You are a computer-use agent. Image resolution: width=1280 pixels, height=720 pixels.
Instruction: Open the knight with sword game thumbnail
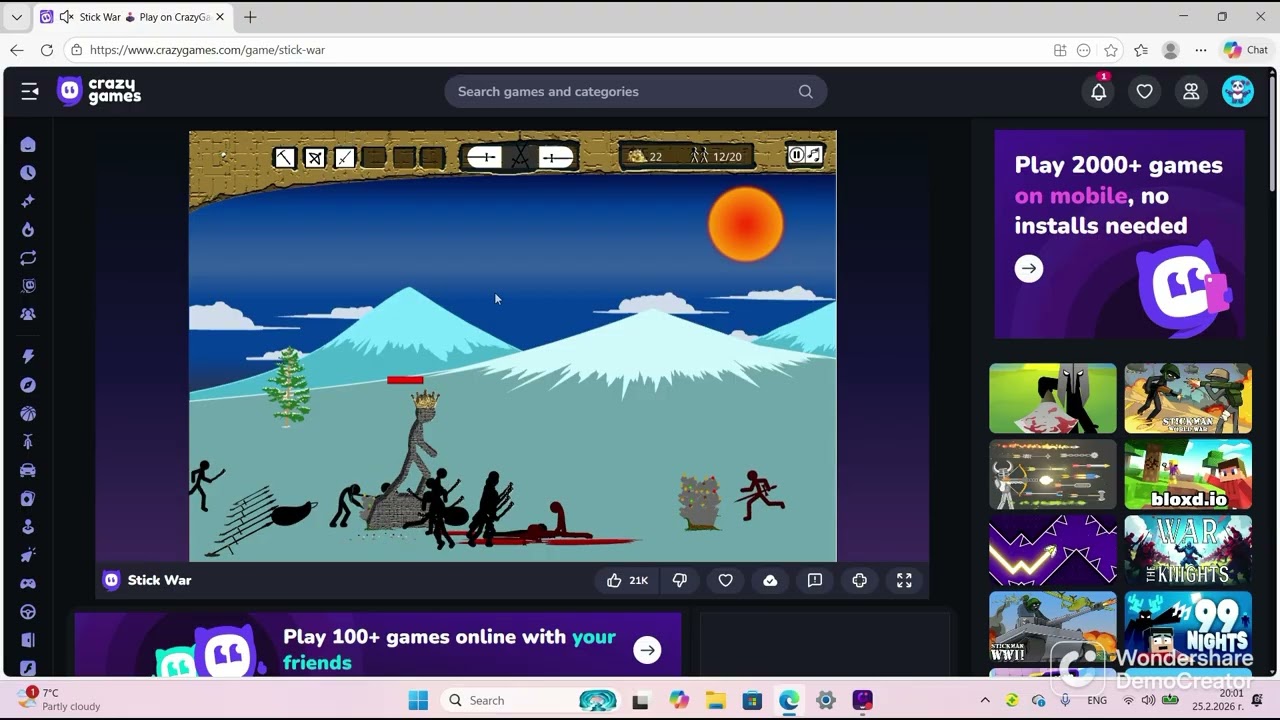1053,398
